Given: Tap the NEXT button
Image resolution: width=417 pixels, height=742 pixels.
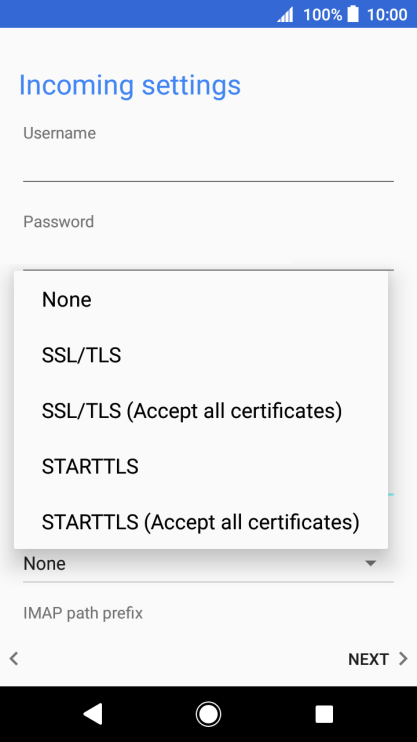Looking at the screenshot, I should pos(368,659).
